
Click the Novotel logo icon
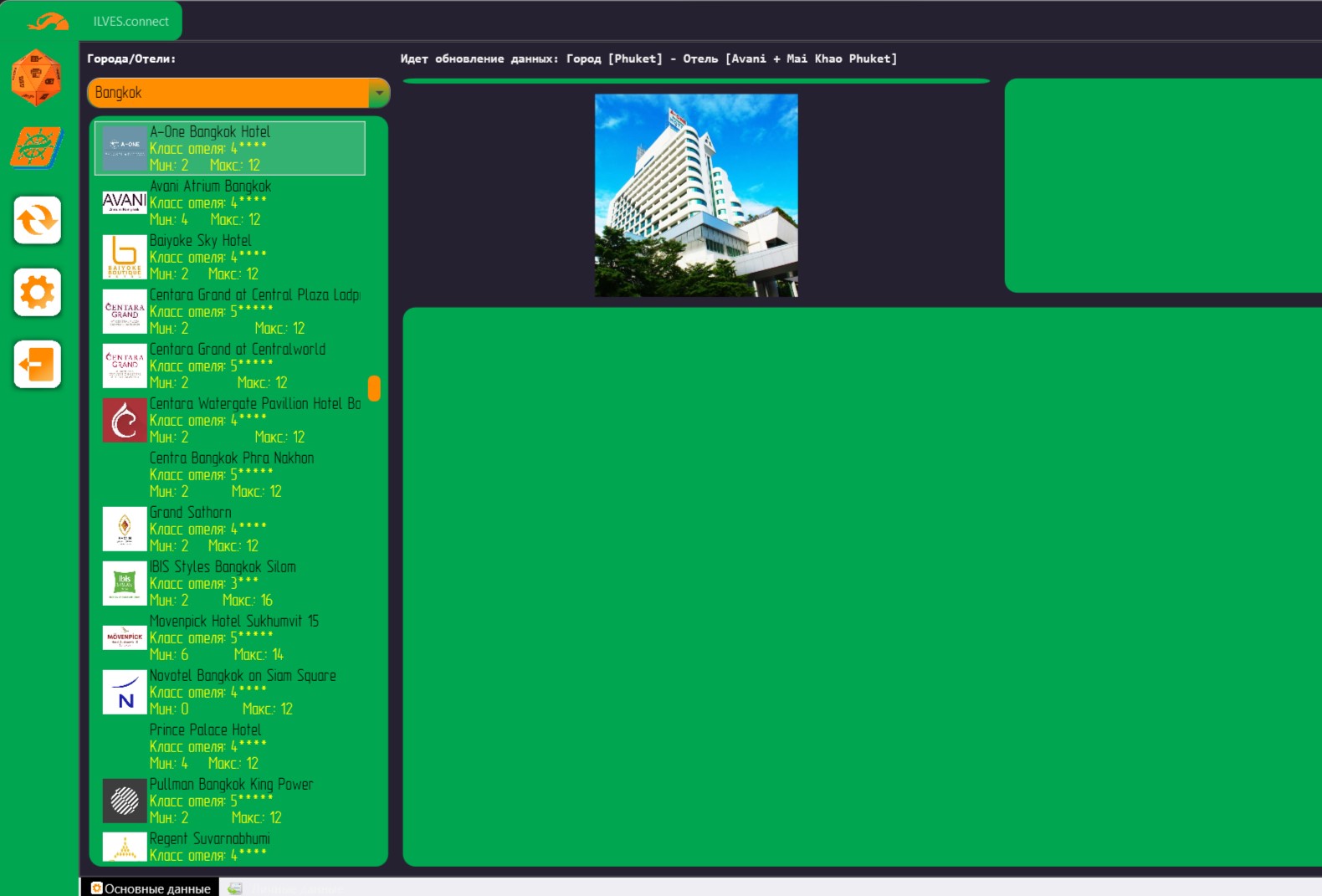[x=124, y=692]
